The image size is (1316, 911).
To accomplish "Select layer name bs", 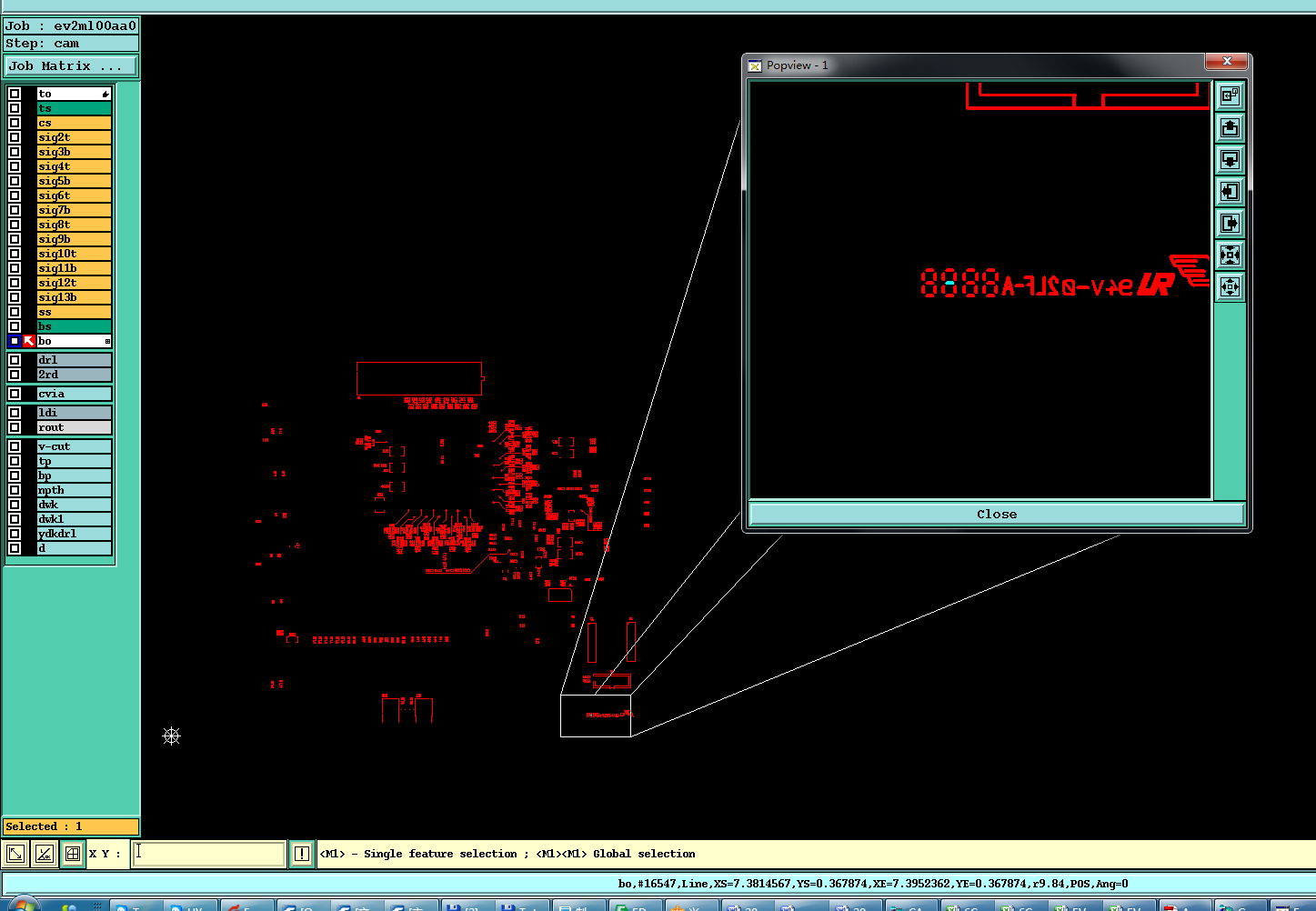I will pos(74,326).
